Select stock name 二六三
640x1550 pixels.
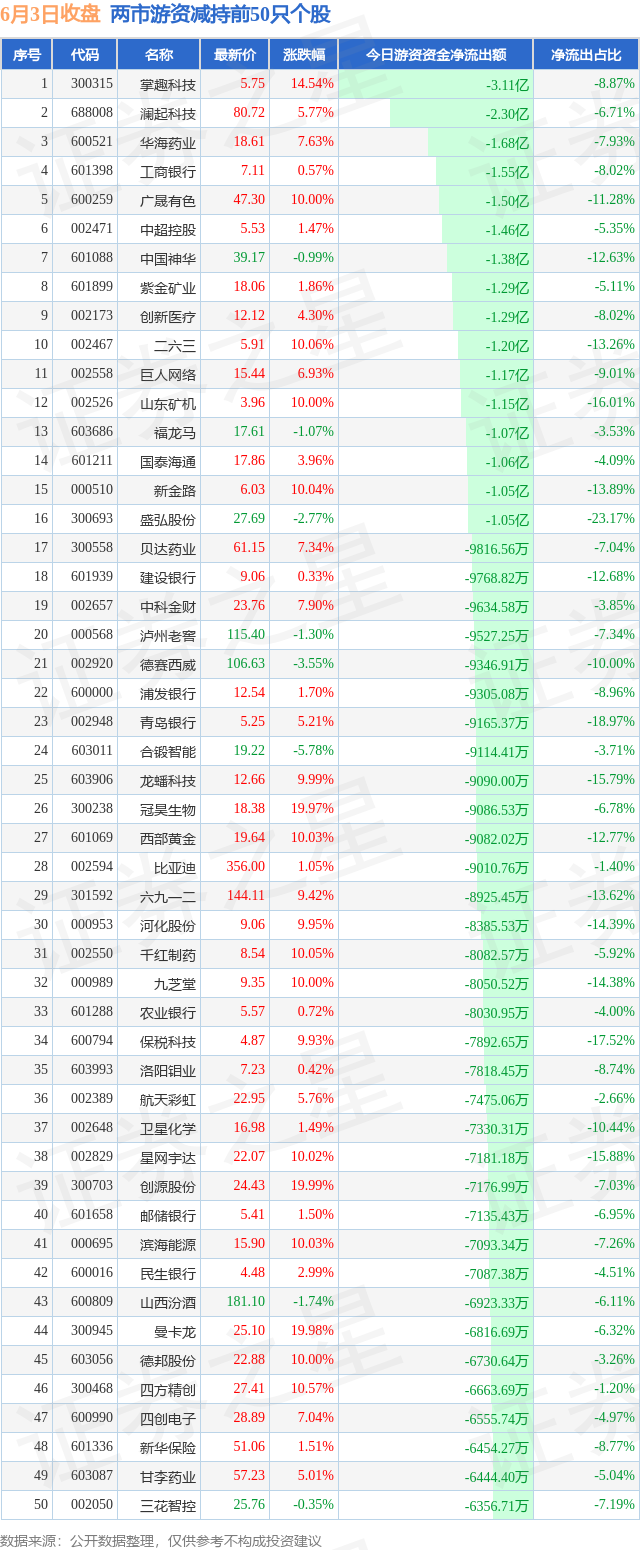(175, 346)
